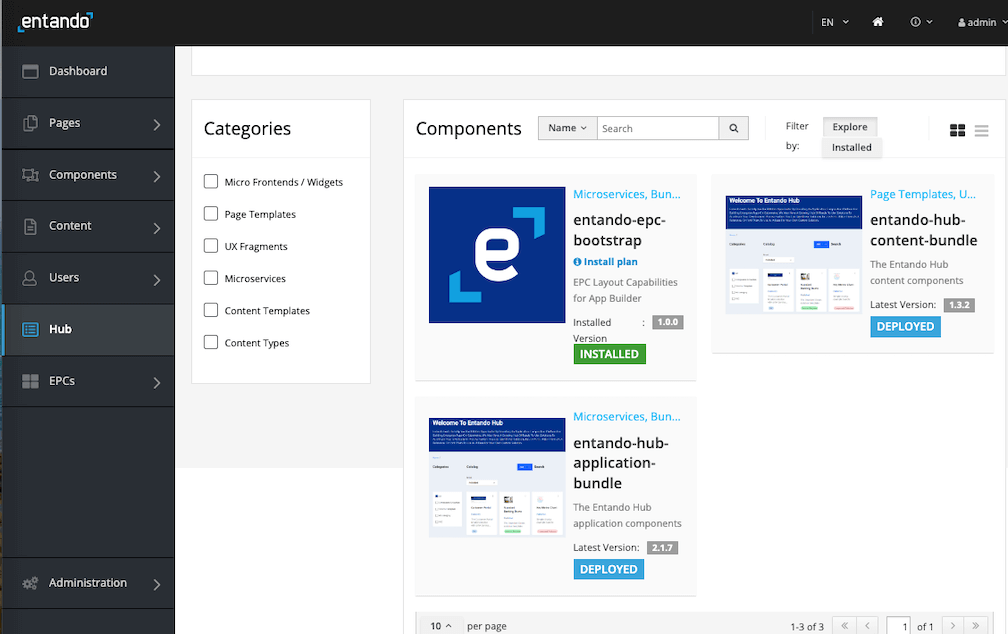Open the admin user menu
The width and height of the screenshot is (1008, 634).
pos(977,21)
